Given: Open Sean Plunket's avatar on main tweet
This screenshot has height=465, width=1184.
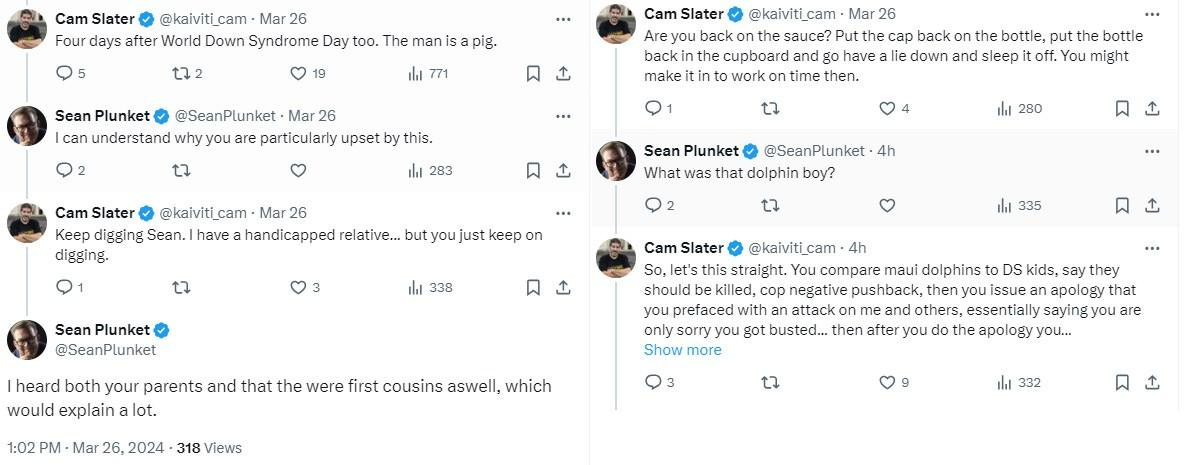Looking at the screenshot, I should (27, 340).
